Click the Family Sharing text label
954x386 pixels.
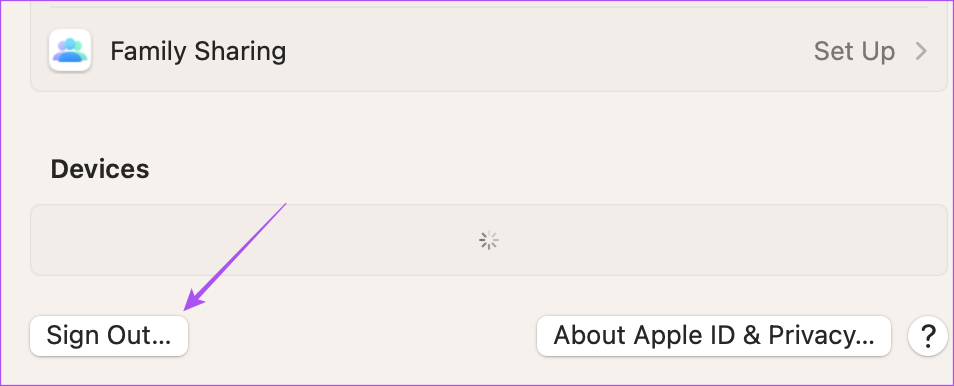pyautogui.click(x=198, y=51)
